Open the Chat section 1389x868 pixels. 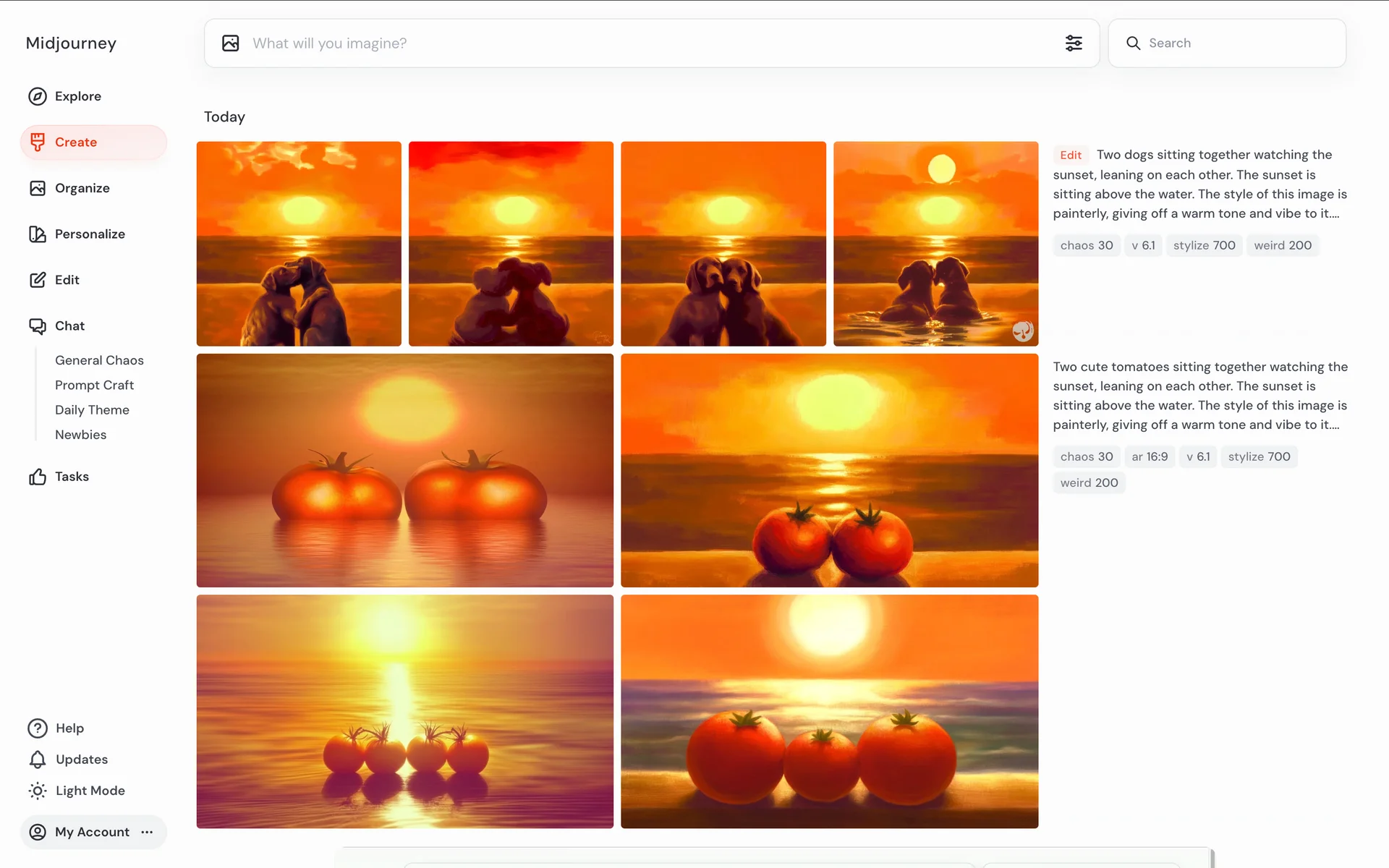click(x=69, y=326)
